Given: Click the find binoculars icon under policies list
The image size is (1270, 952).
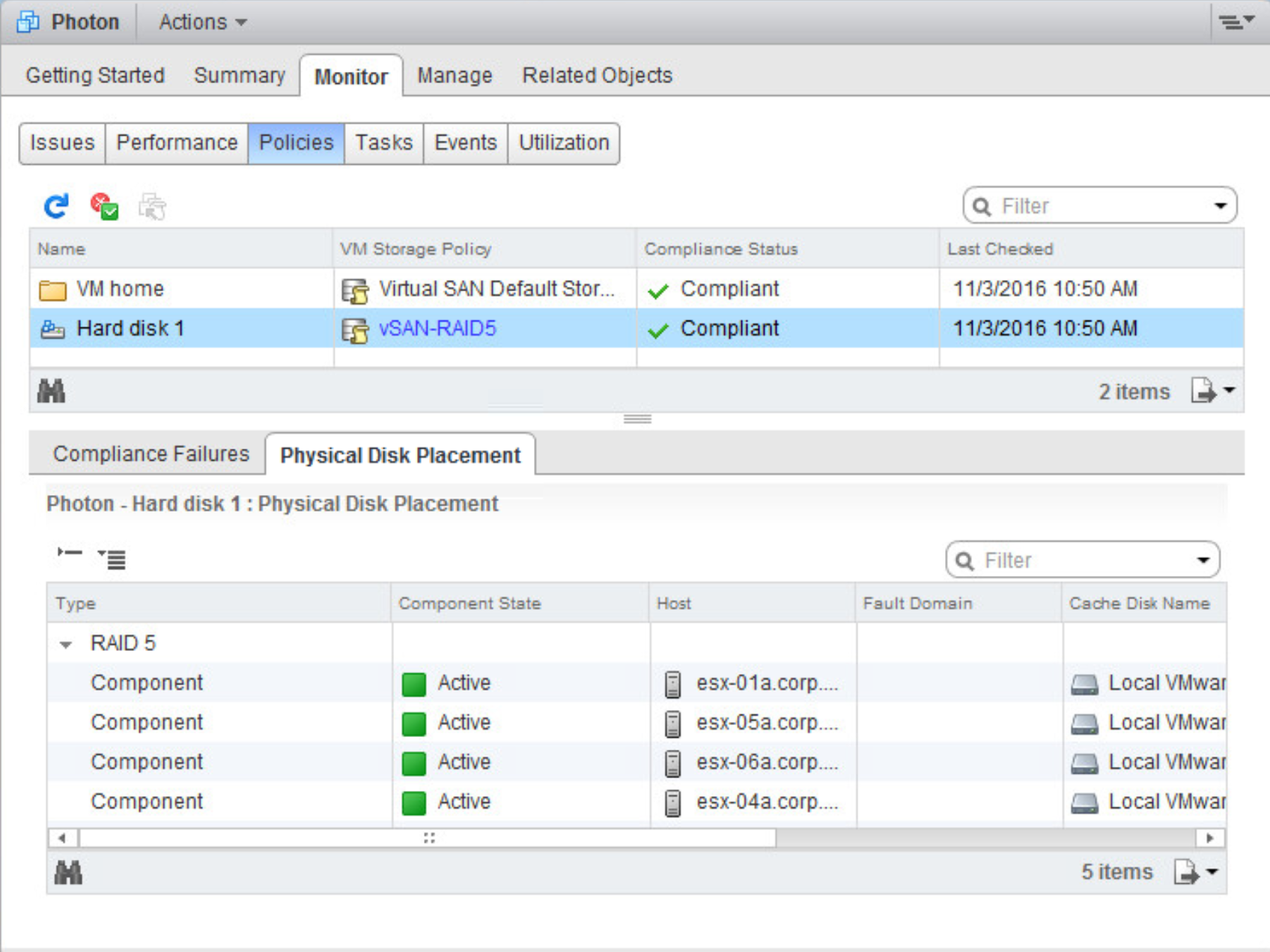Looking at the screenshot, I should click(51, 391).
